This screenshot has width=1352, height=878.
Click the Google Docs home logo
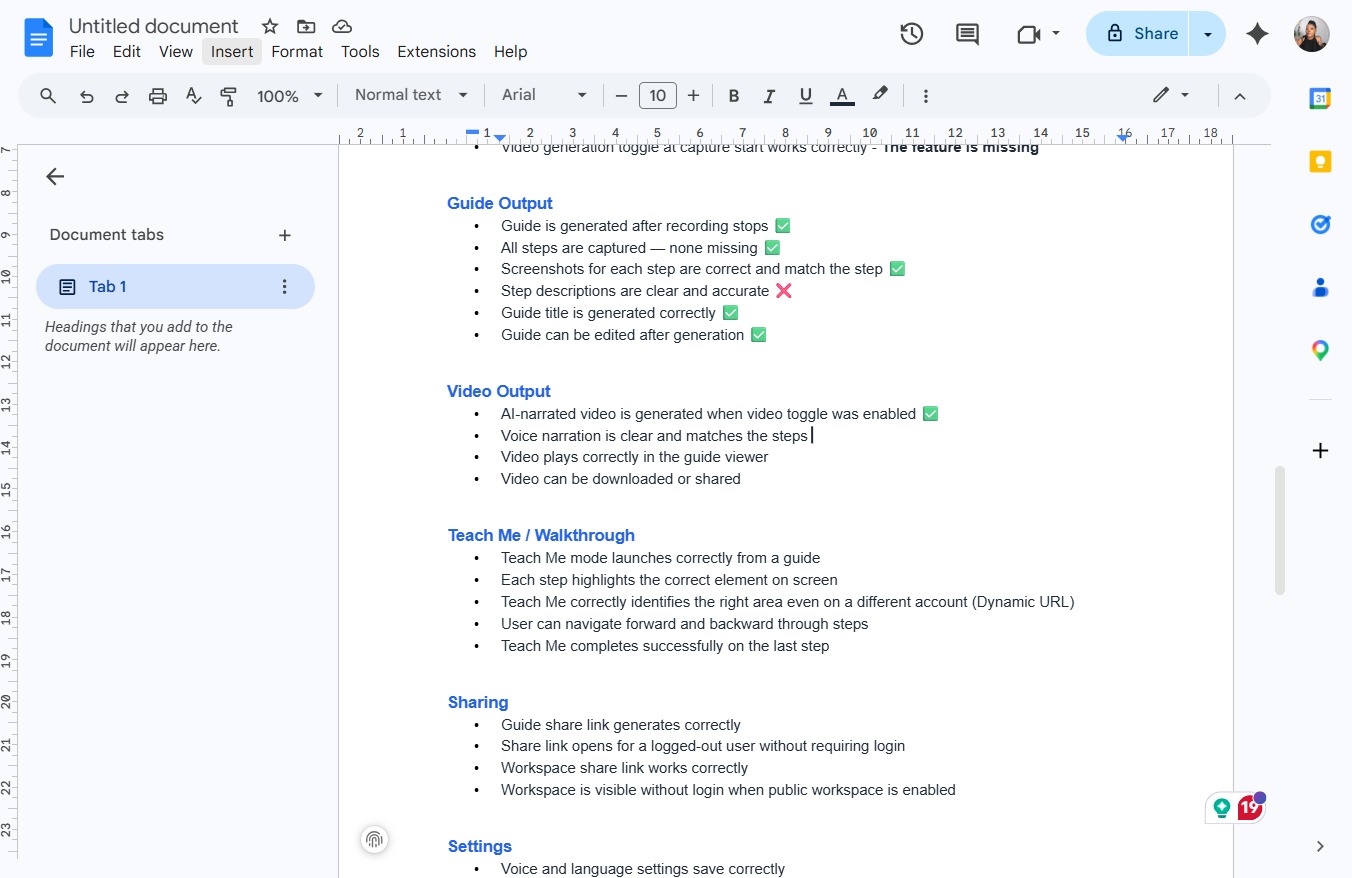coord(39,38)
